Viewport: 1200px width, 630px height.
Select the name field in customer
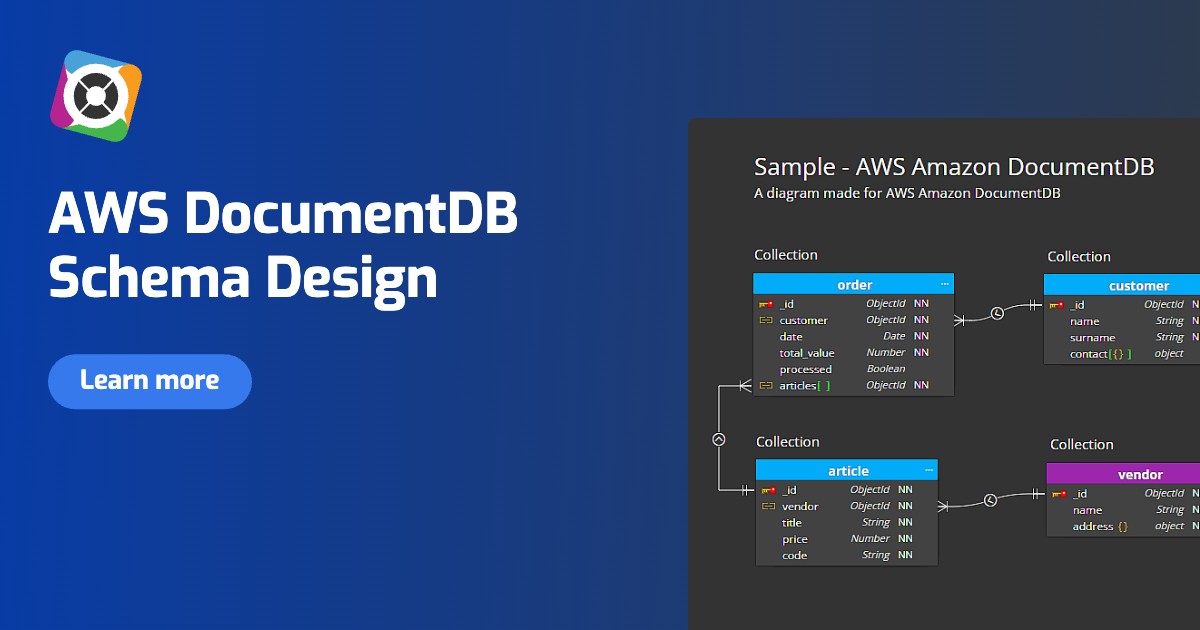(1085, 321)
